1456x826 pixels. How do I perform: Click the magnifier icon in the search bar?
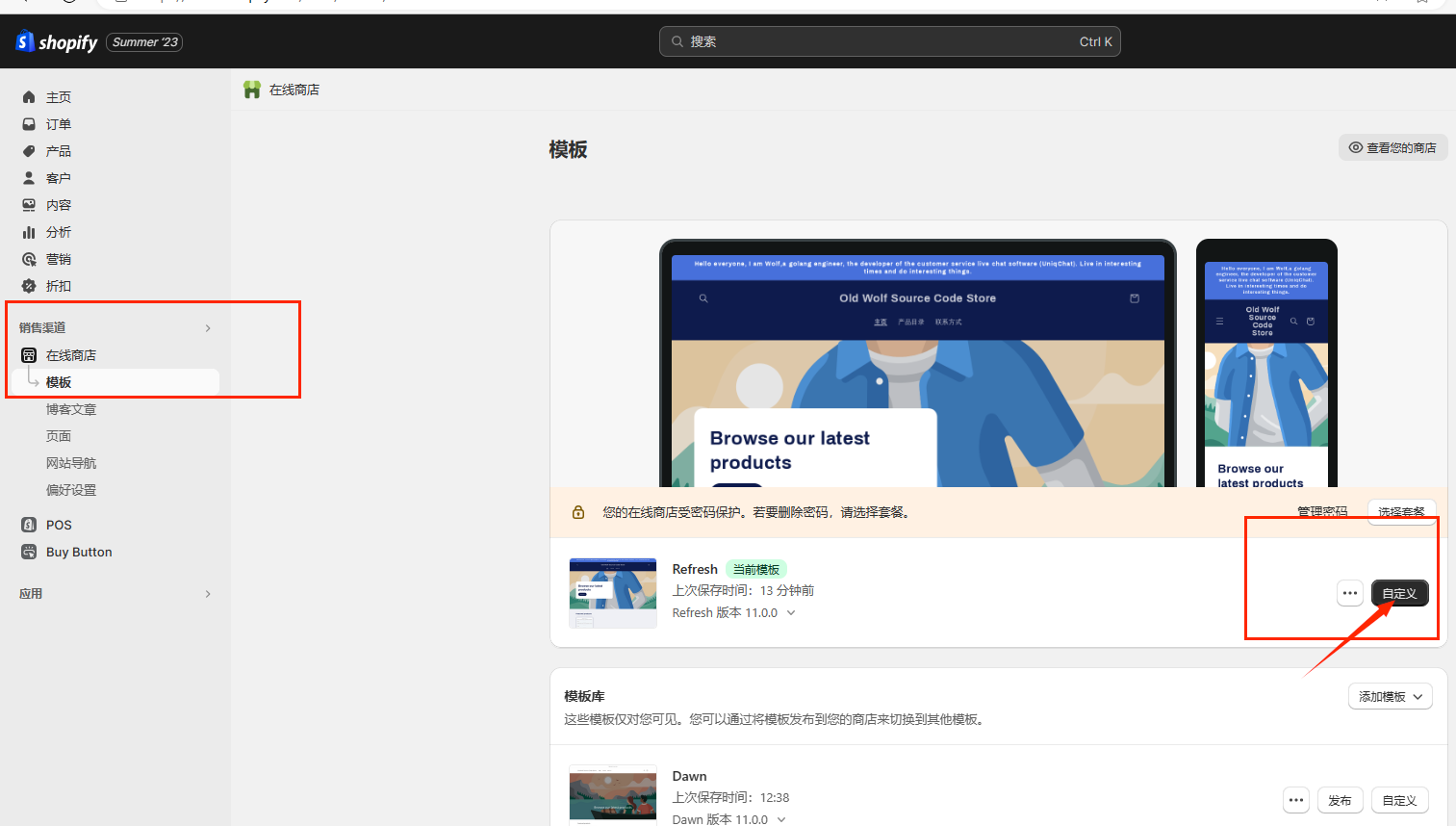click(x=677, y=41)
